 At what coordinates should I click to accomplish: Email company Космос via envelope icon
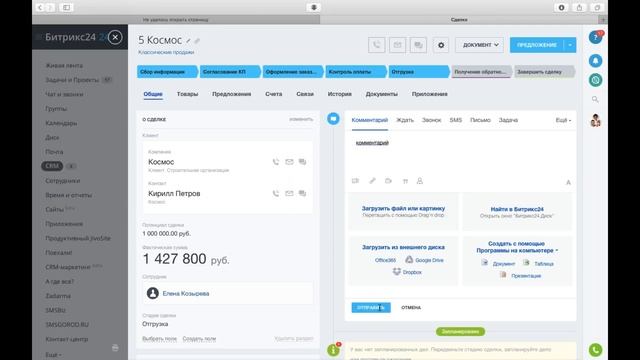[289, 162]
